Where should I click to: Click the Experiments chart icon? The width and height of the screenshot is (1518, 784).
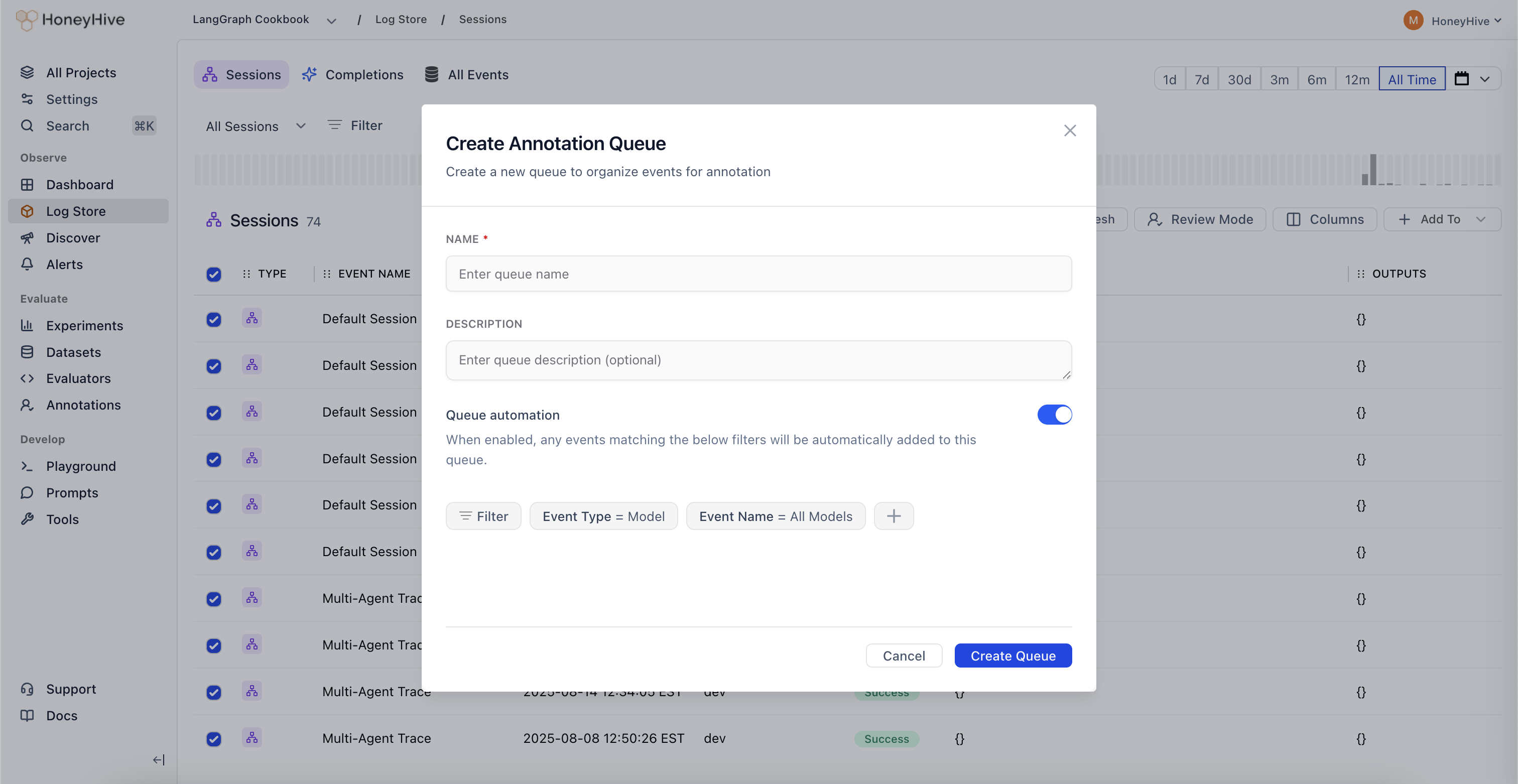coord(27,325)
